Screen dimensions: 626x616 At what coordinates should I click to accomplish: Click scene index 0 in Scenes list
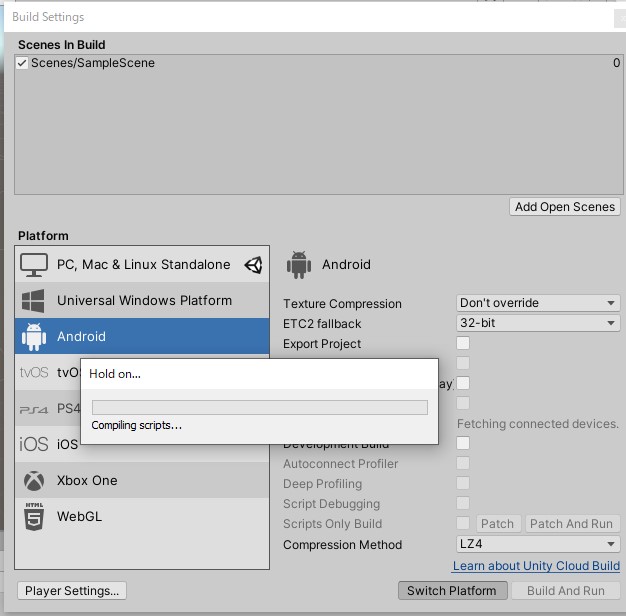616,63
